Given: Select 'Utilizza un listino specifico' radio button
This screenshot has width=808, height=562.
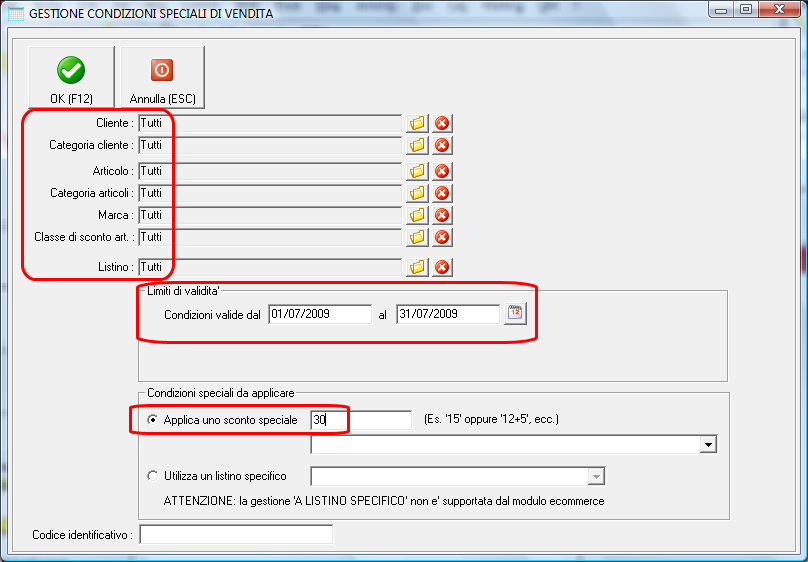Looking at the screenshot, I should pyautogui.click(x=153, y=476).
